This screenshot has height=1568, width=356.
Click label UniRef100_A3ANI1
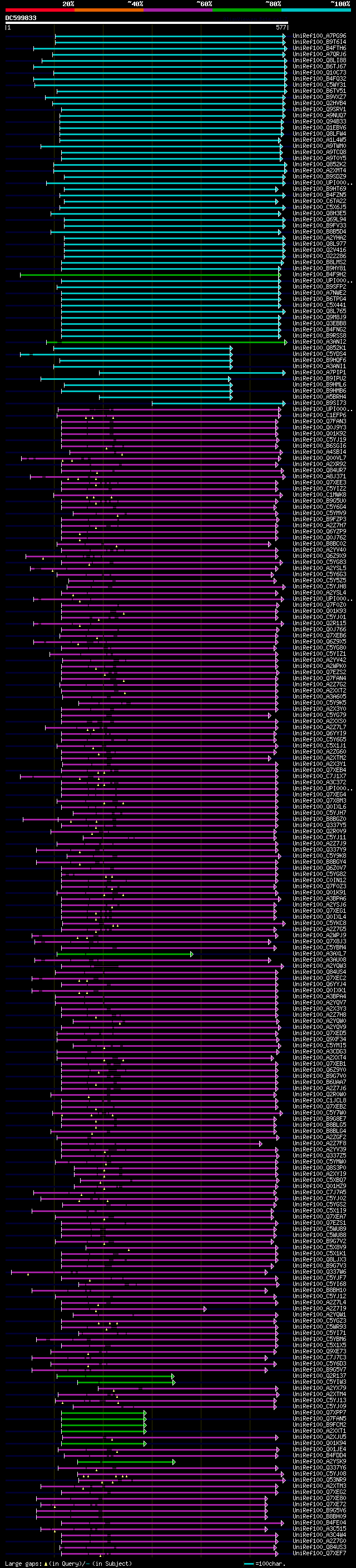tap(319, 367)
